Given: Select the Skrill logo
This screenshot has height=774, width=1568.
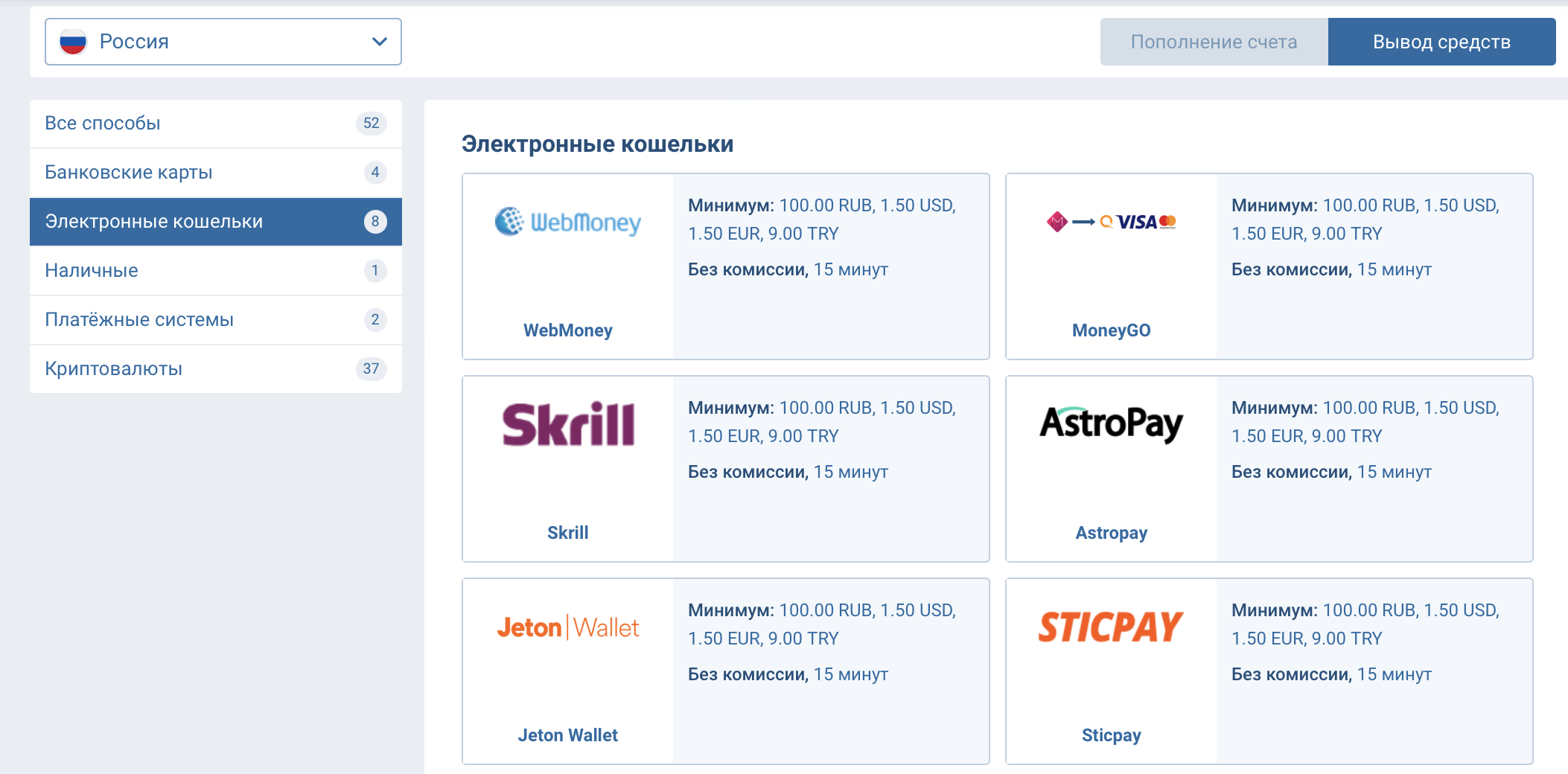Looking at the screenshot, I should coord(567,424).
